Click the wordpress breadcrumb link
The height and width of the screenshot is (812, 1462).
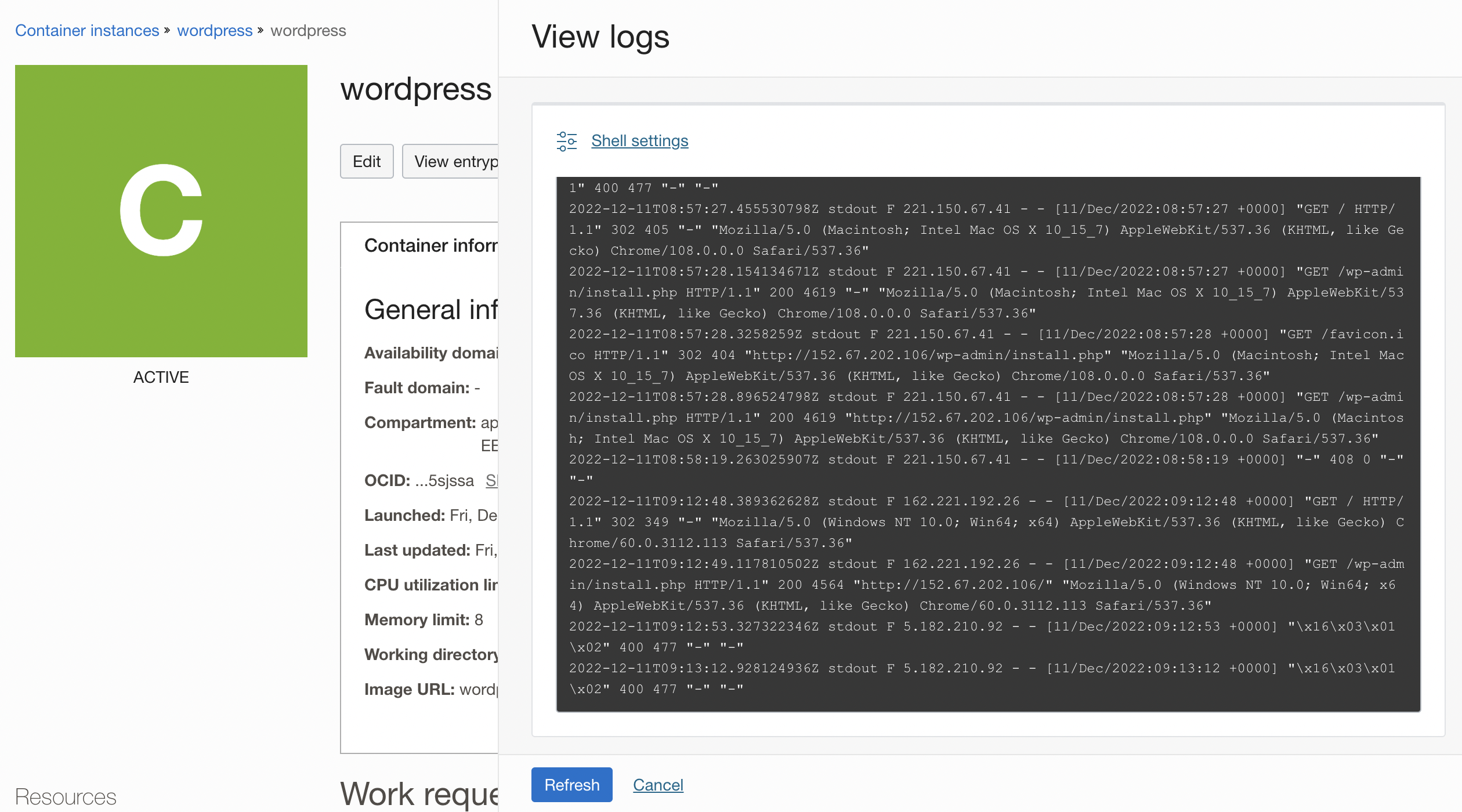(214, 30)
